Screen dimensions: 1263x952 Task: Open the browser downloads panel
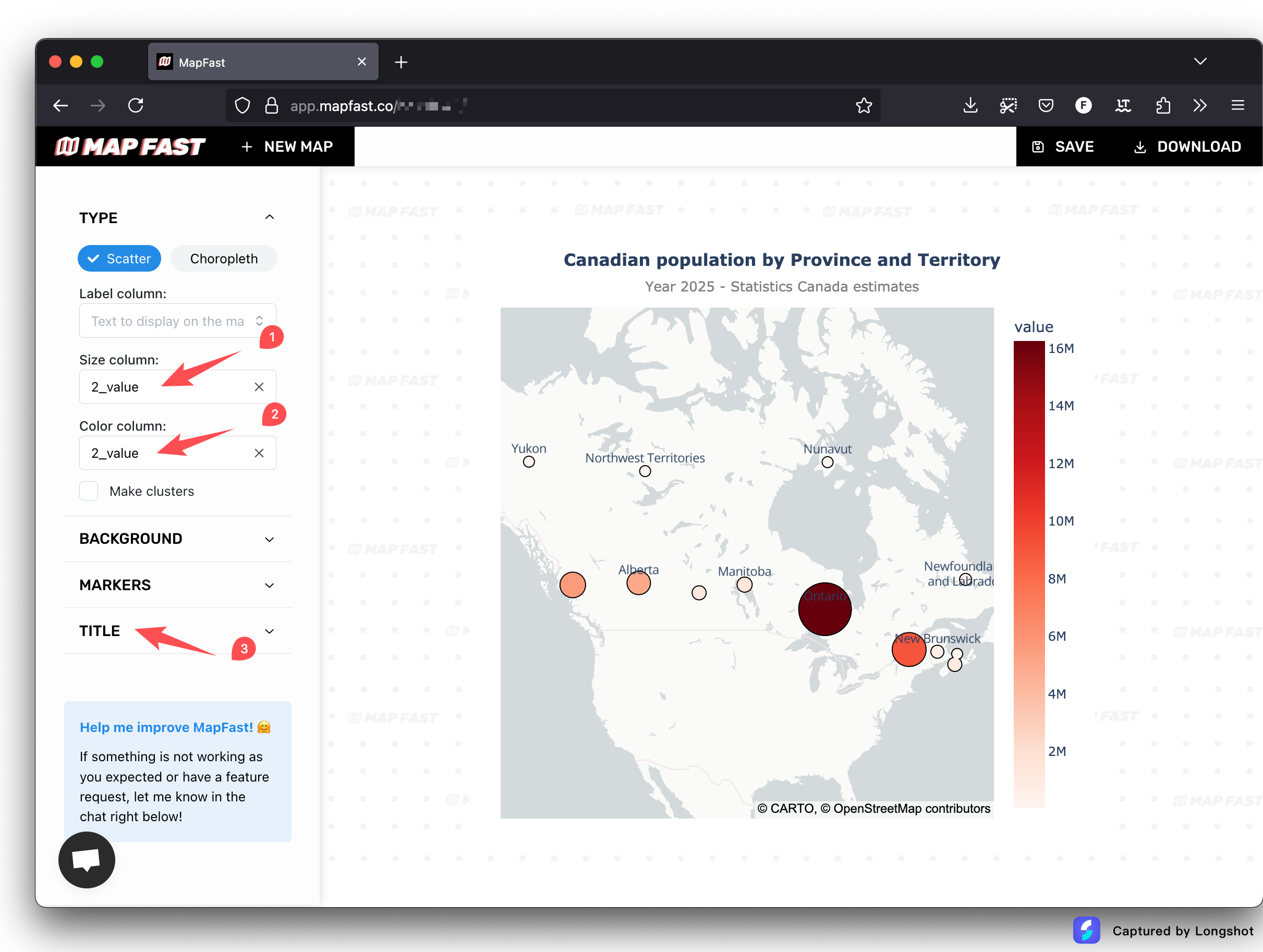[970, 106]
